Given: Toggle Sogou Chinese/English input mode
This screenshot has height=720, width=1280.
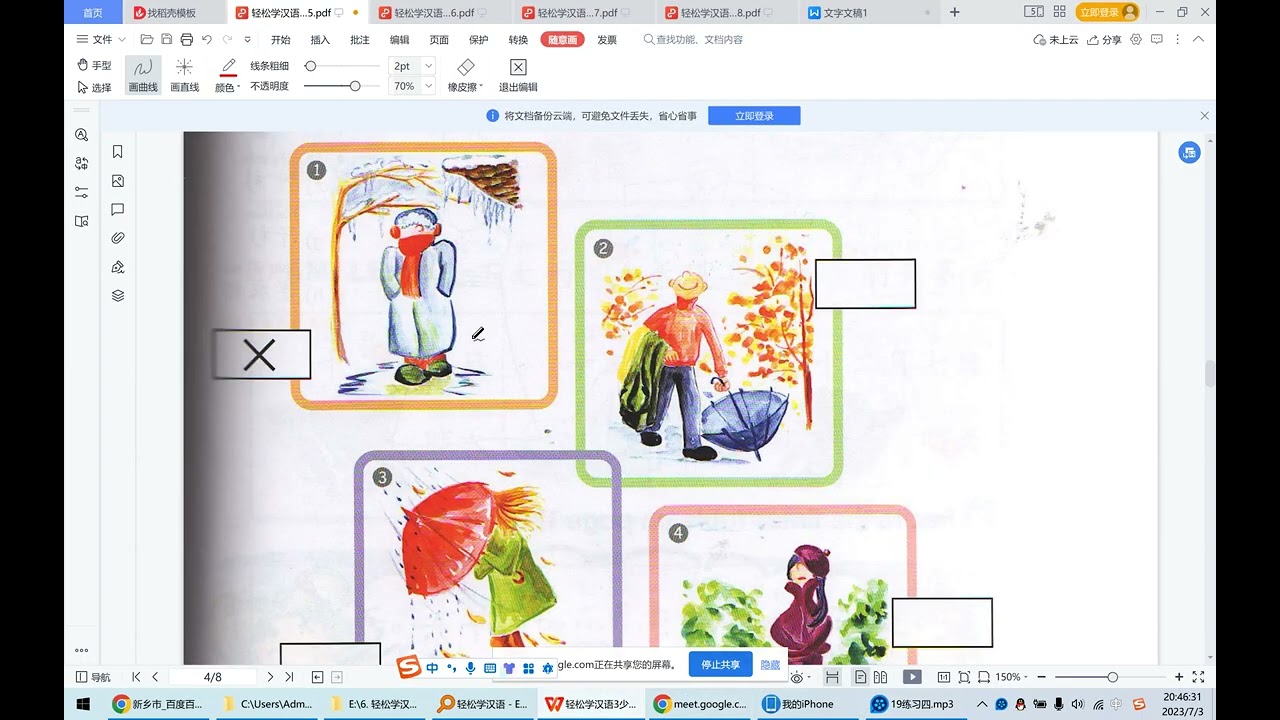Looking at the screenshot, I should tap(432, 667).
